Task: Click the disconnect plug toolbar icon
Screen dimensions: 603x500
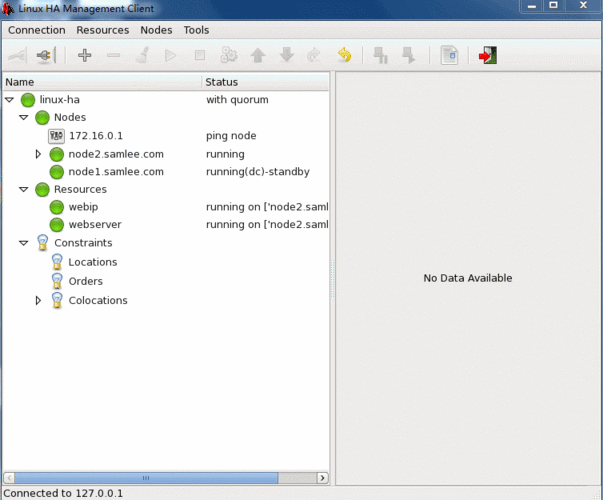Action: (45, 56)
